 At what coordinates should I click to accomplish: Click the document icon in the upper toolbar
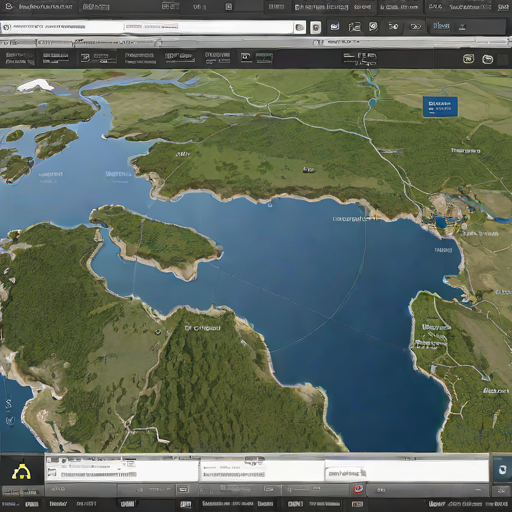click(x=354, y=27)
